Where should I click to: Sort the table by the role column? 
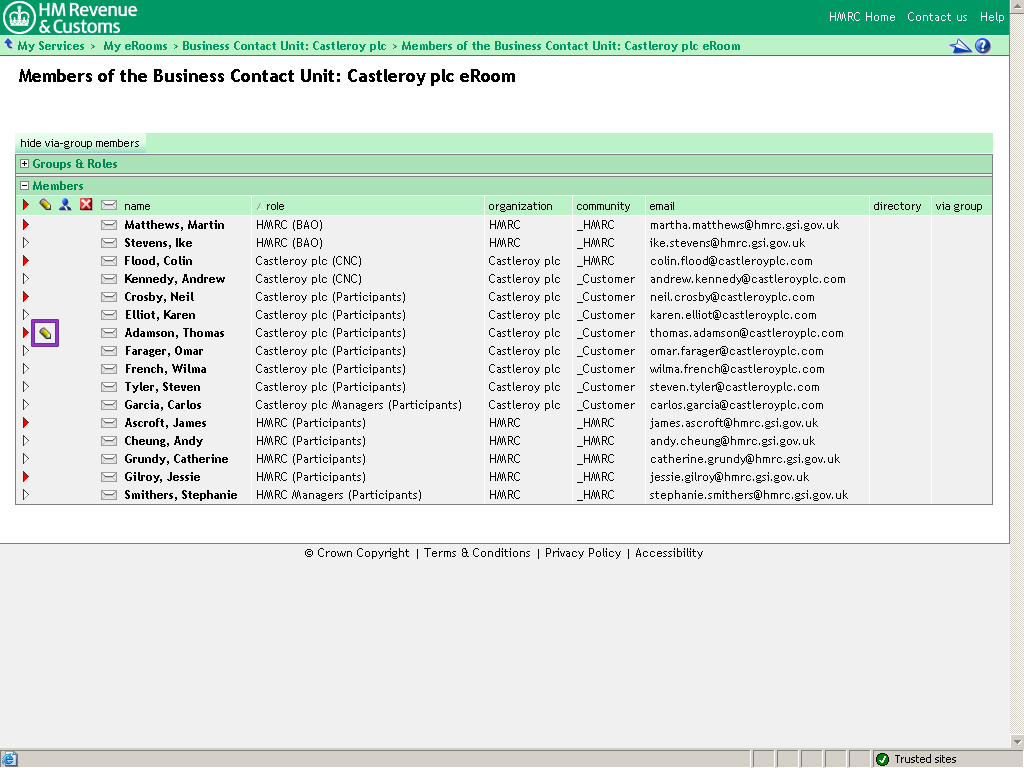[274, 206]
